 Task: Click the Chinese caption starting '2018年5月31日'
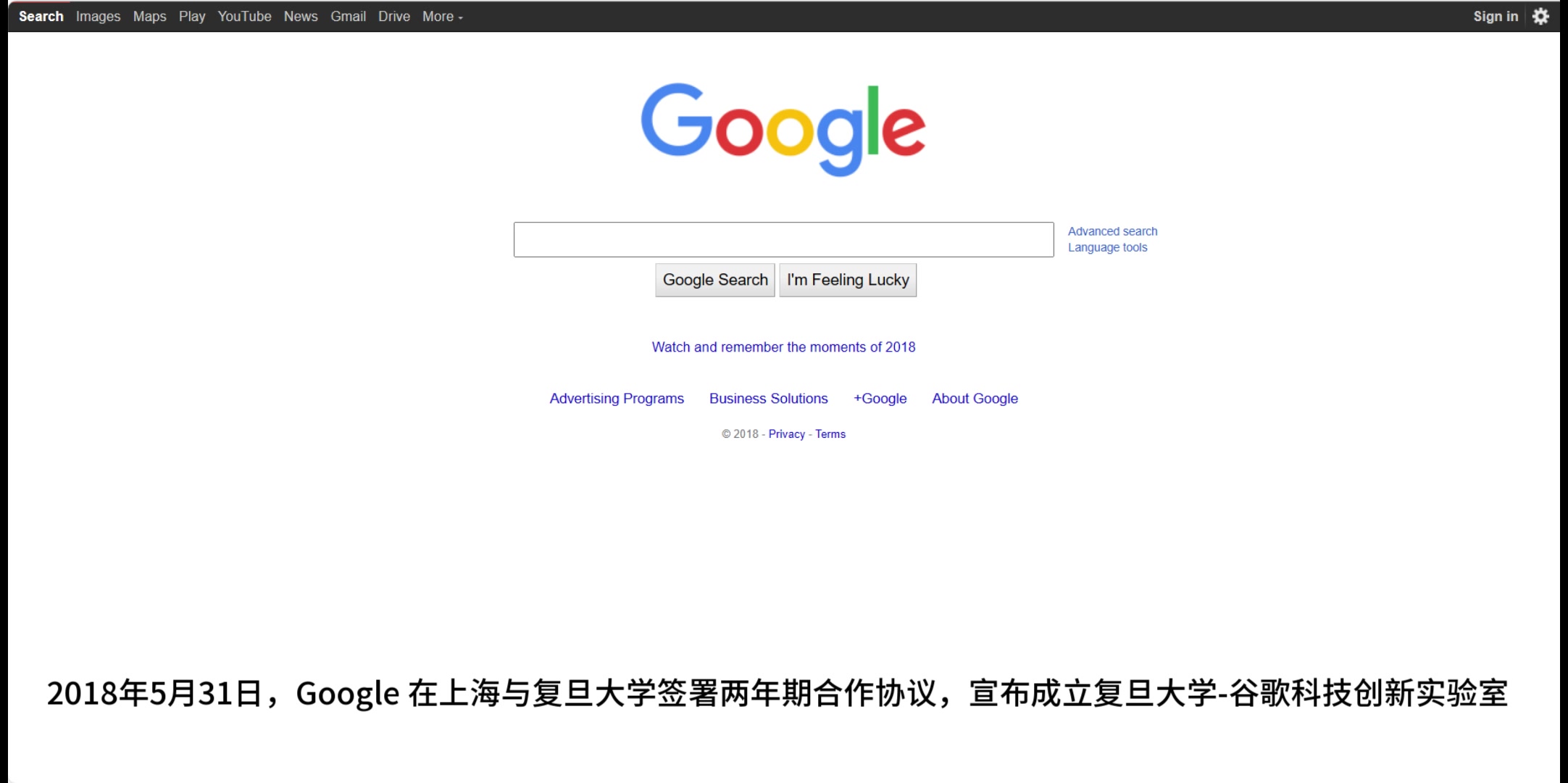[777, 694]
